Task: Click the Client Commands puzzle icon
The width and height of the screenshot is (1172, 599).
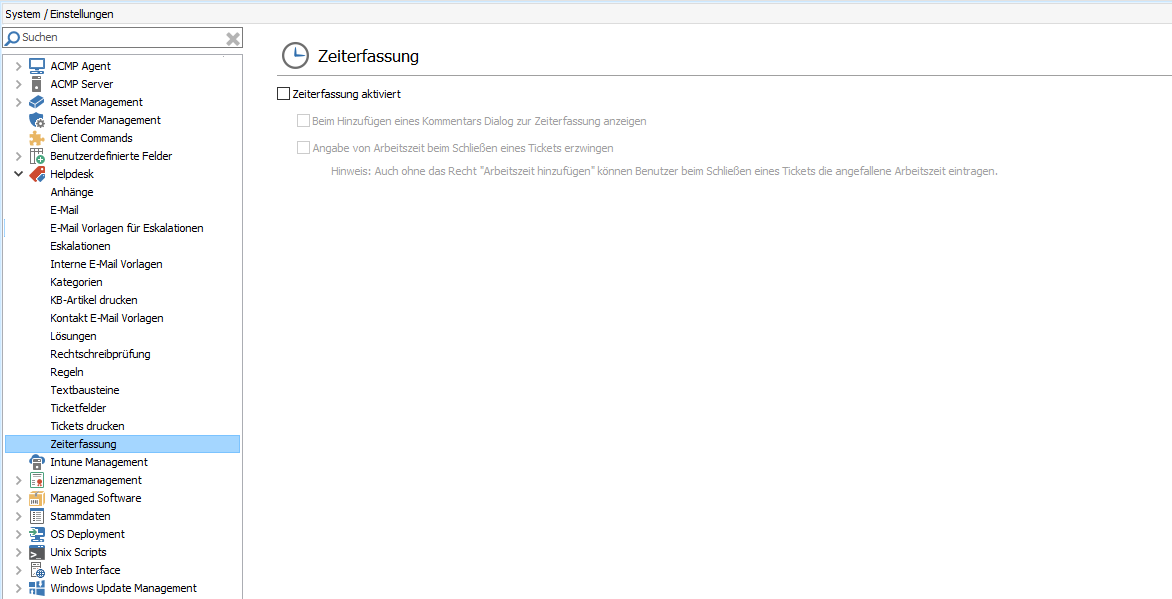Action: pyautogui.click(x=37, y=137)
